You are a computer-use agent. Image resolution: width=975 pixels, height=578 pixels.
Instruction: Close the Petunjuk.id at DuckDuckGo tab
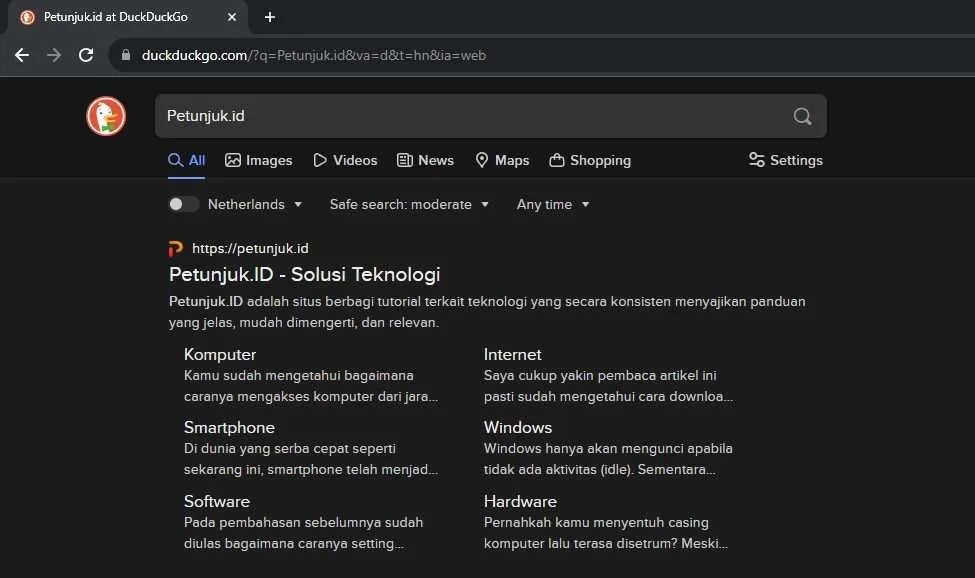click(x=232, y=17)
